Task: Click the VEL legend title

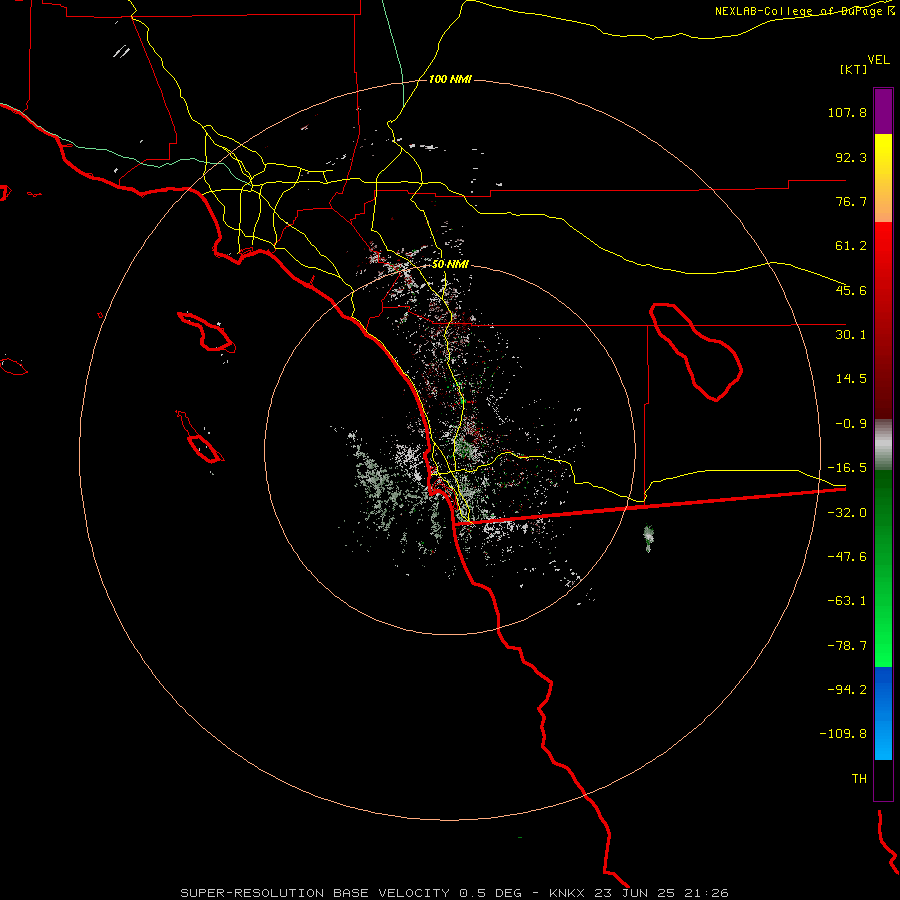Action: pos(878,59)
